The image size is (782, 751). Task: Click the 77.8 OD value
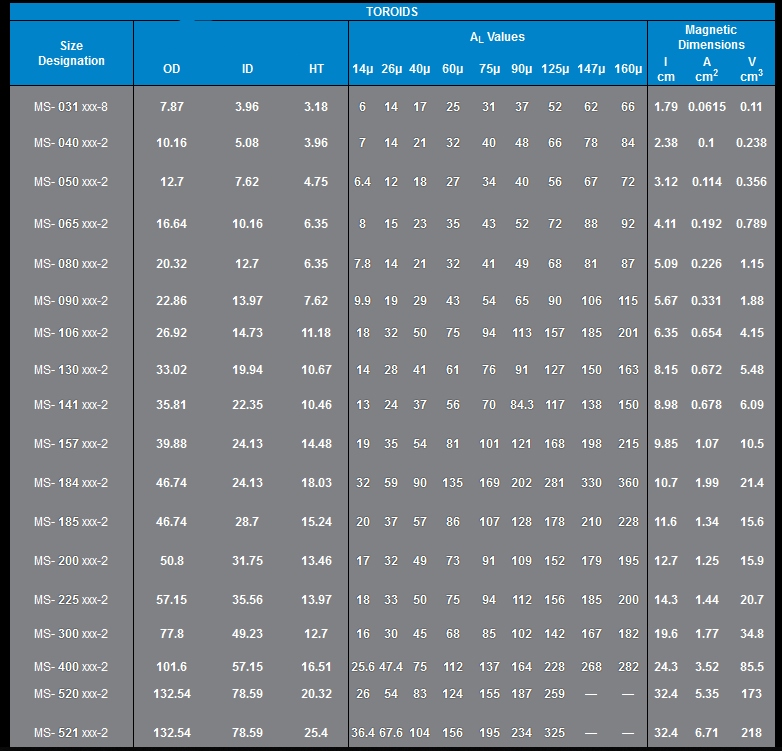click(172, 634)
